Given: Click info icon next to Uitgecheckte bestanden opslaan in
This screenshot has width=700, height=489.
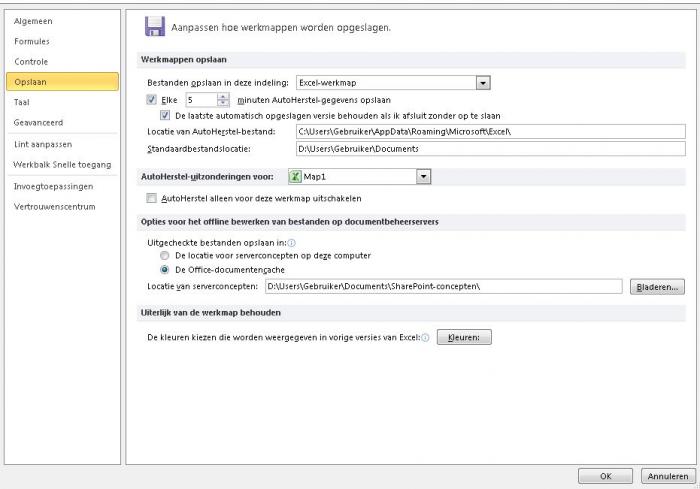Looking at the screenshot, I should (292, 243).
